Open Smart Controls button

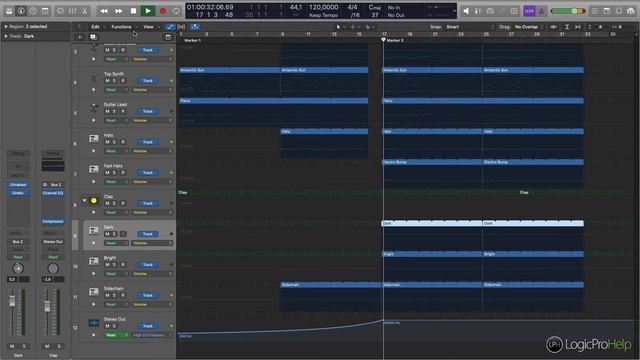click(x=60, y=11)
